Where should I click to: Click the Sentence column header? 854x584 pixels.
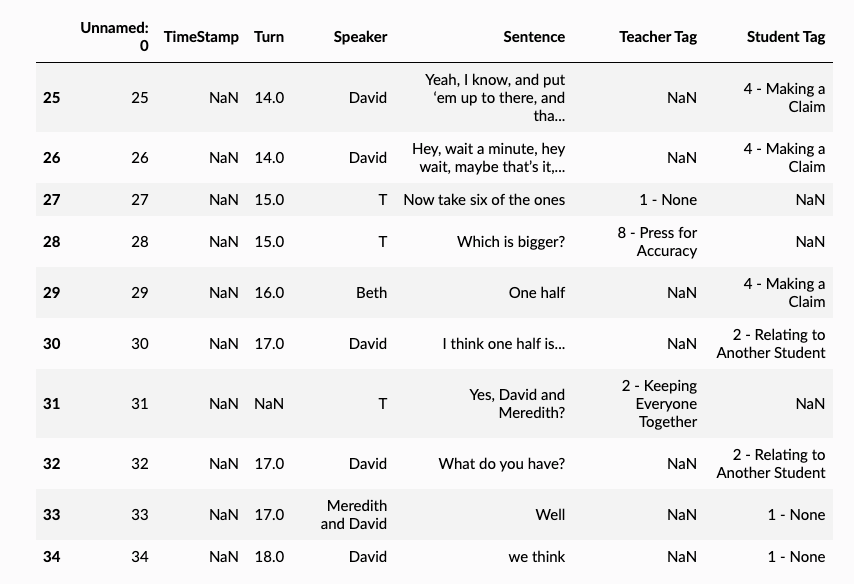tap(534, 37)
